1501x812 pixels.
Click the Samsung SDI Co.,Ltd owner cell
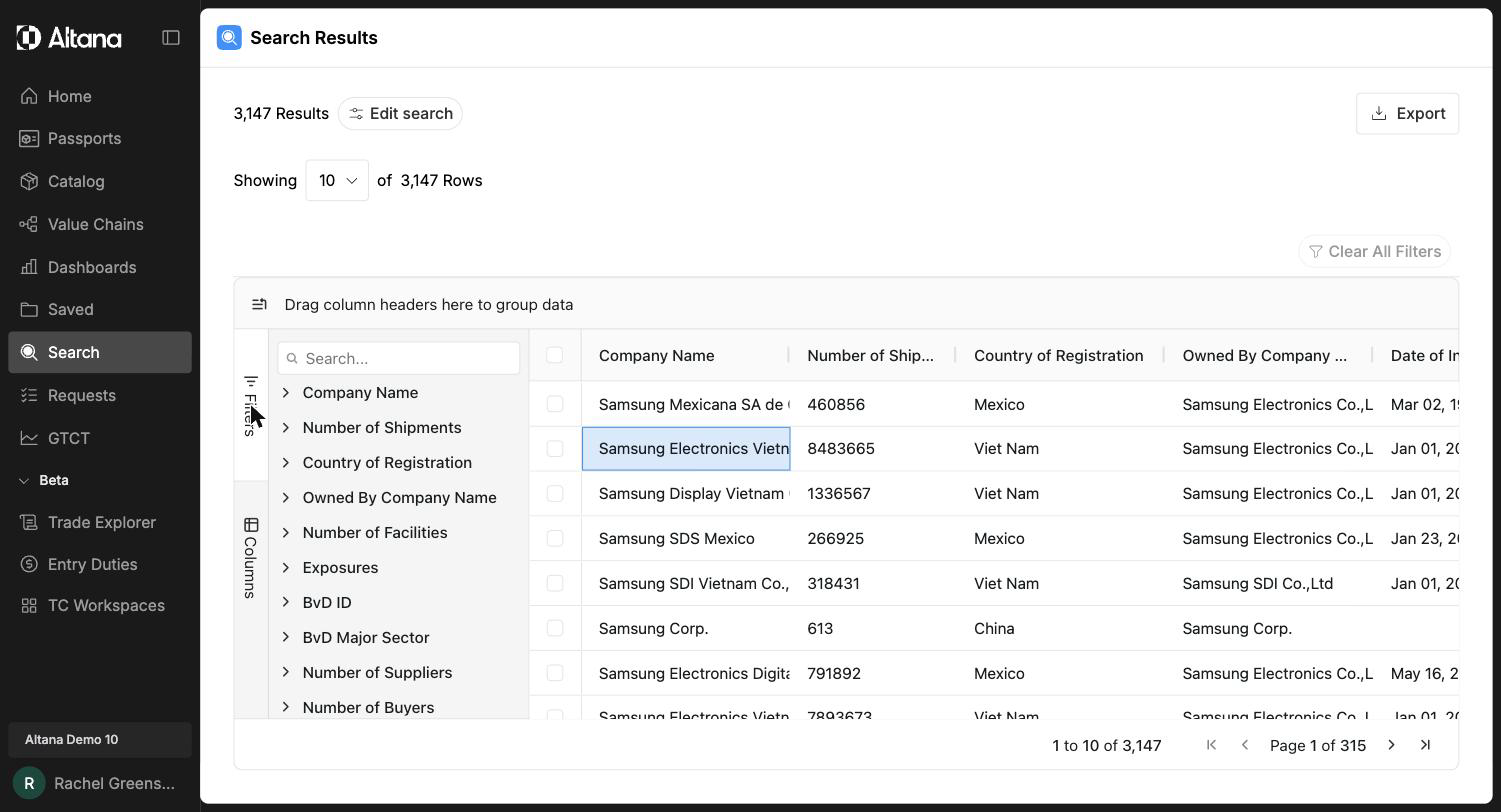(1268, 583)
